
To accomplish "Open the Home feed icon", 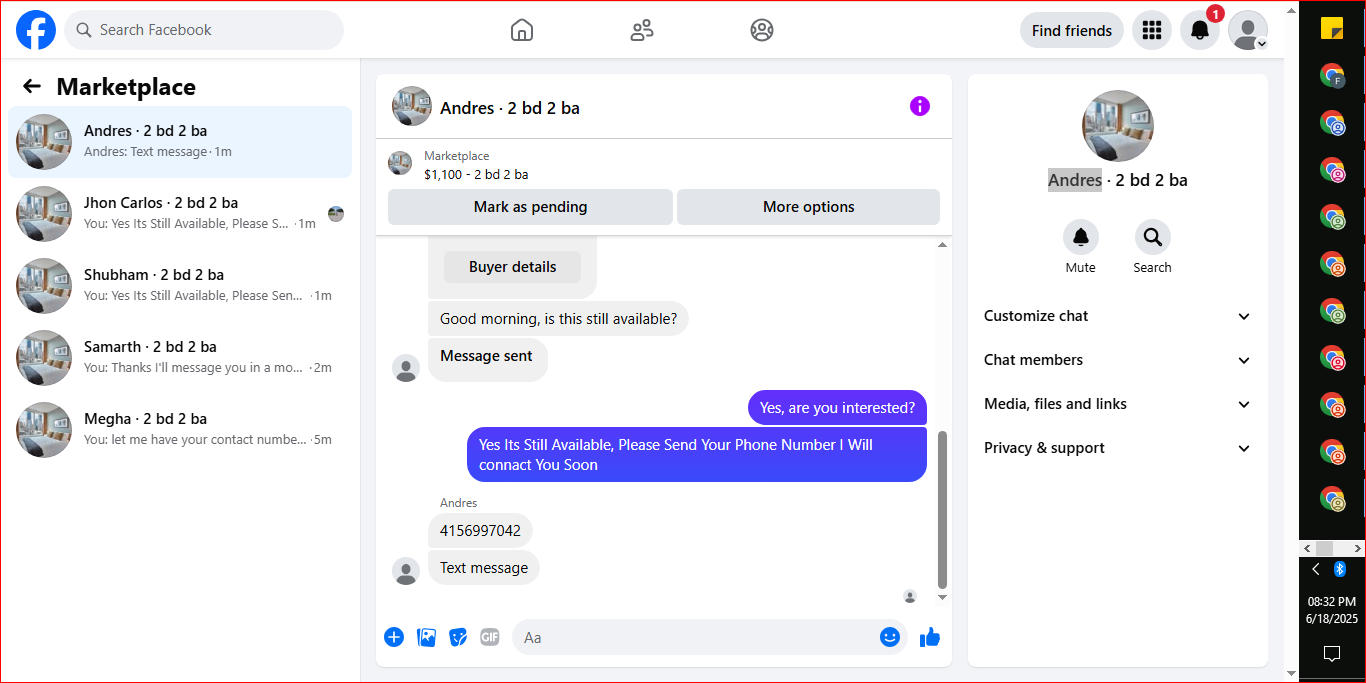I will click(522, 30).
